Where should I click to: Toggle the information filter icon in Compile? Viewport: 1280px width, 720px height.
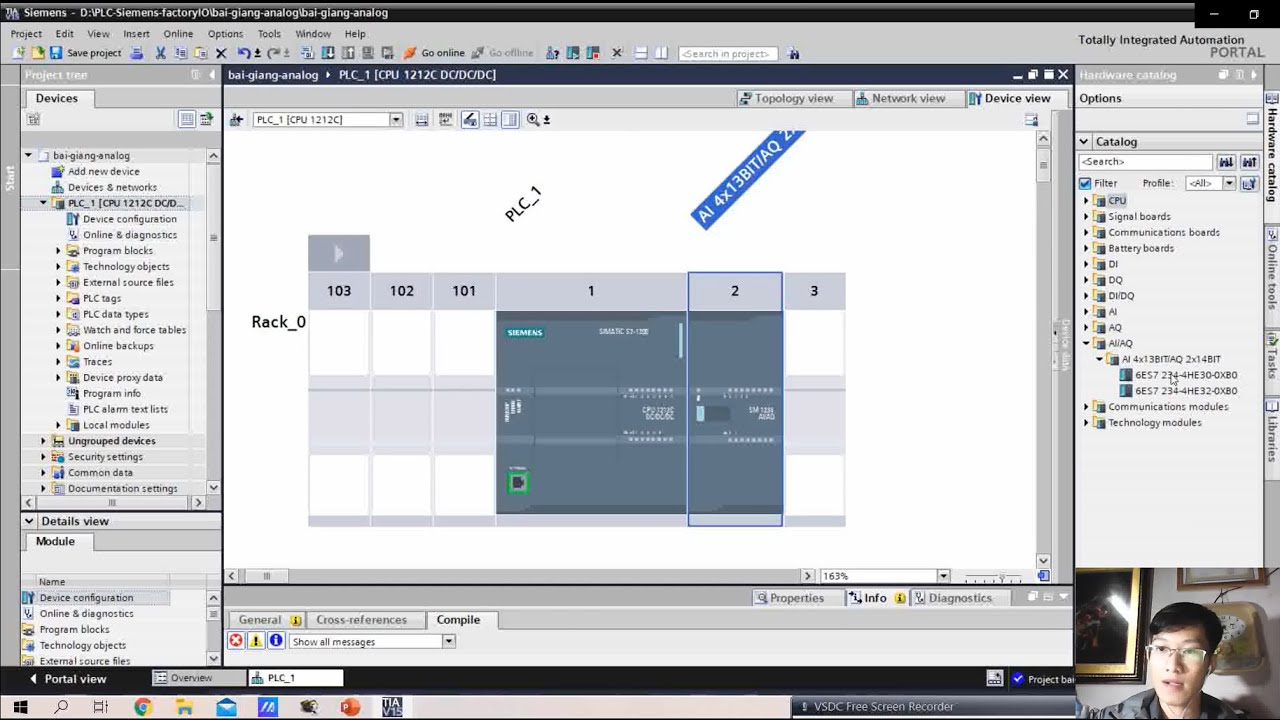click(x=276, y=641)
